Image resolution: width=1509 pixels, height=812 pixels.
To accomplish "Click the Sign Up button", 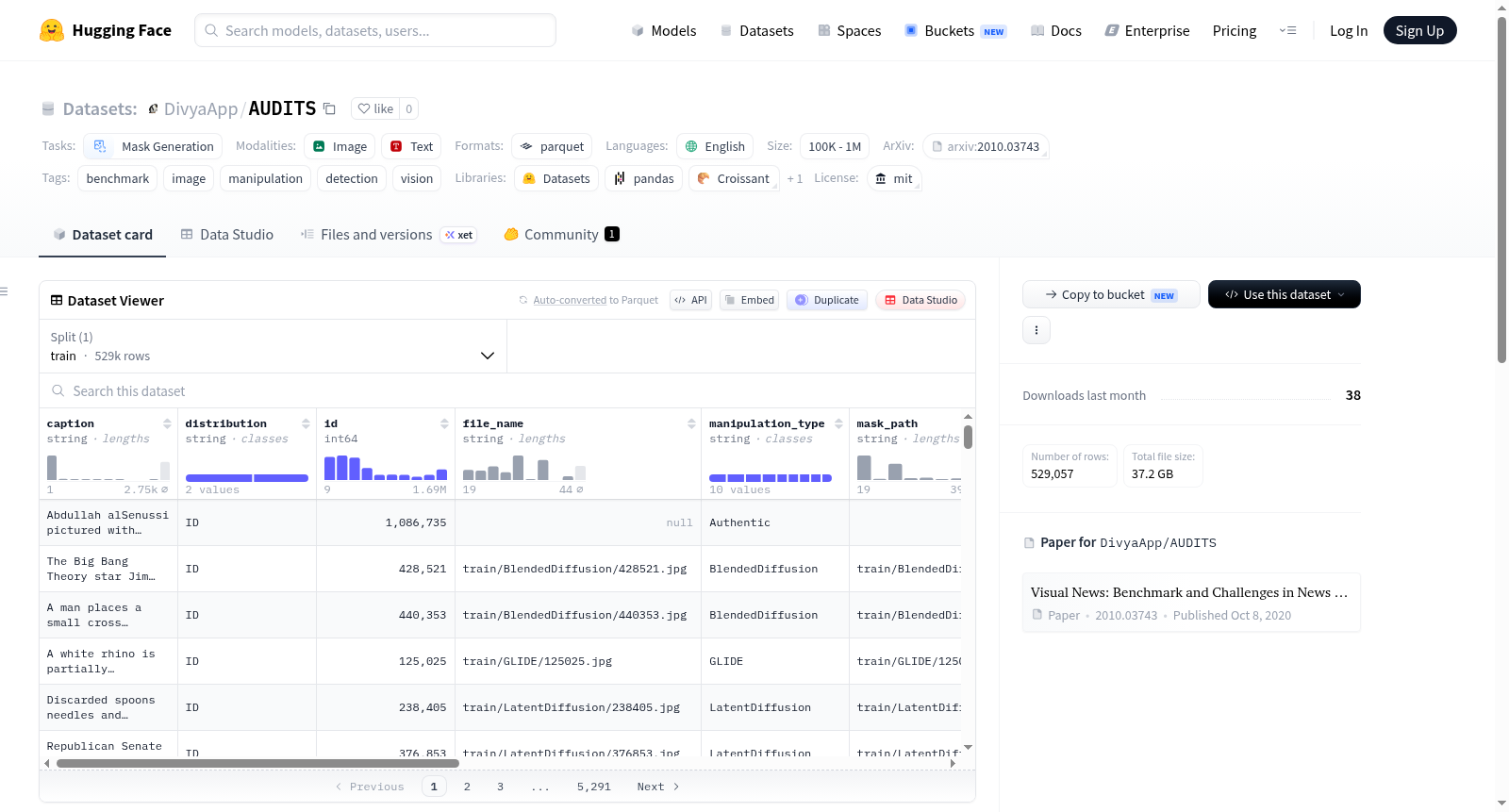I will coord(1419,30).
